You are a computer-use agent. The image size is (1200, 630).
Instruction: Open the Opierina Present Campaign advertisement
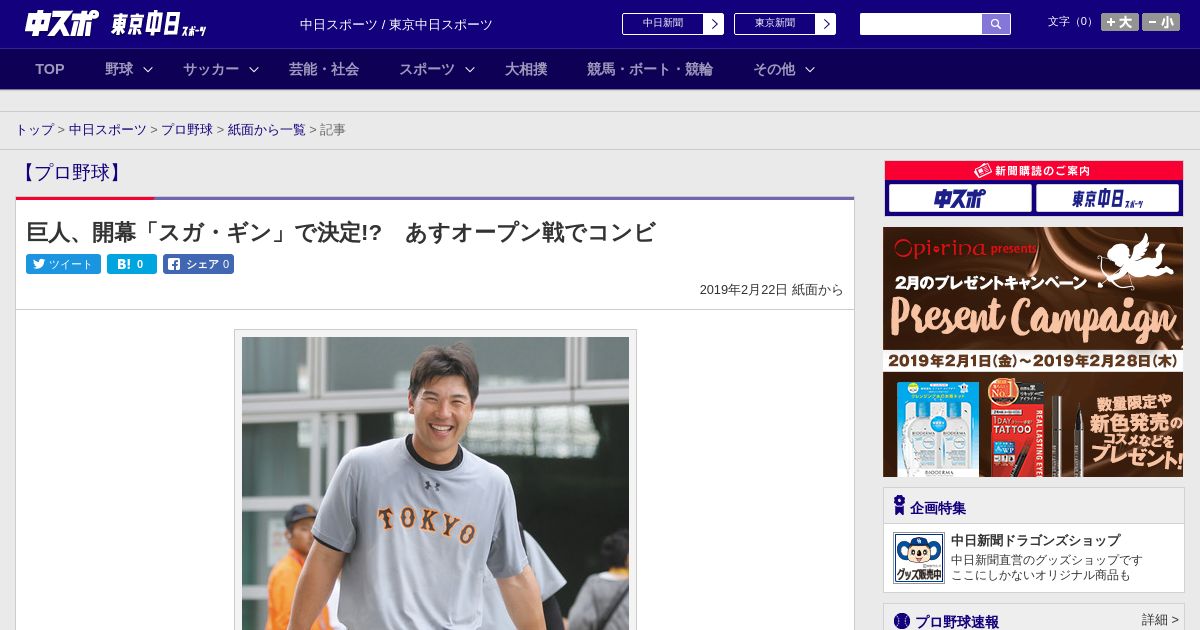(1033, 352)
